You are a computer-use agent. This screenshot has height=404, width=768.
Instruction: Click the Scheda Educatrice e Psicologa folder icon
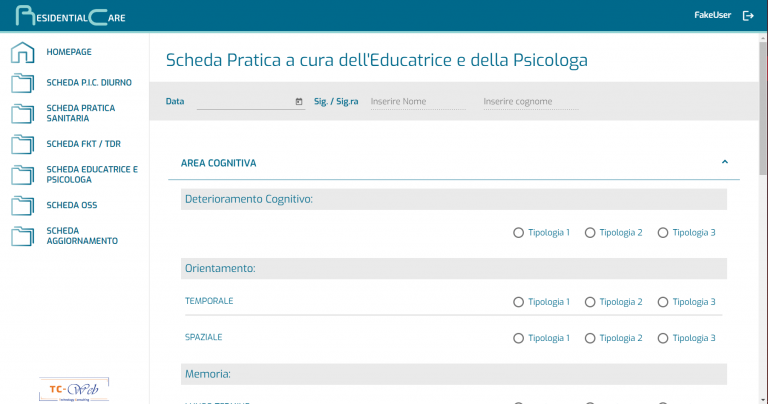[x=22, y=174]
